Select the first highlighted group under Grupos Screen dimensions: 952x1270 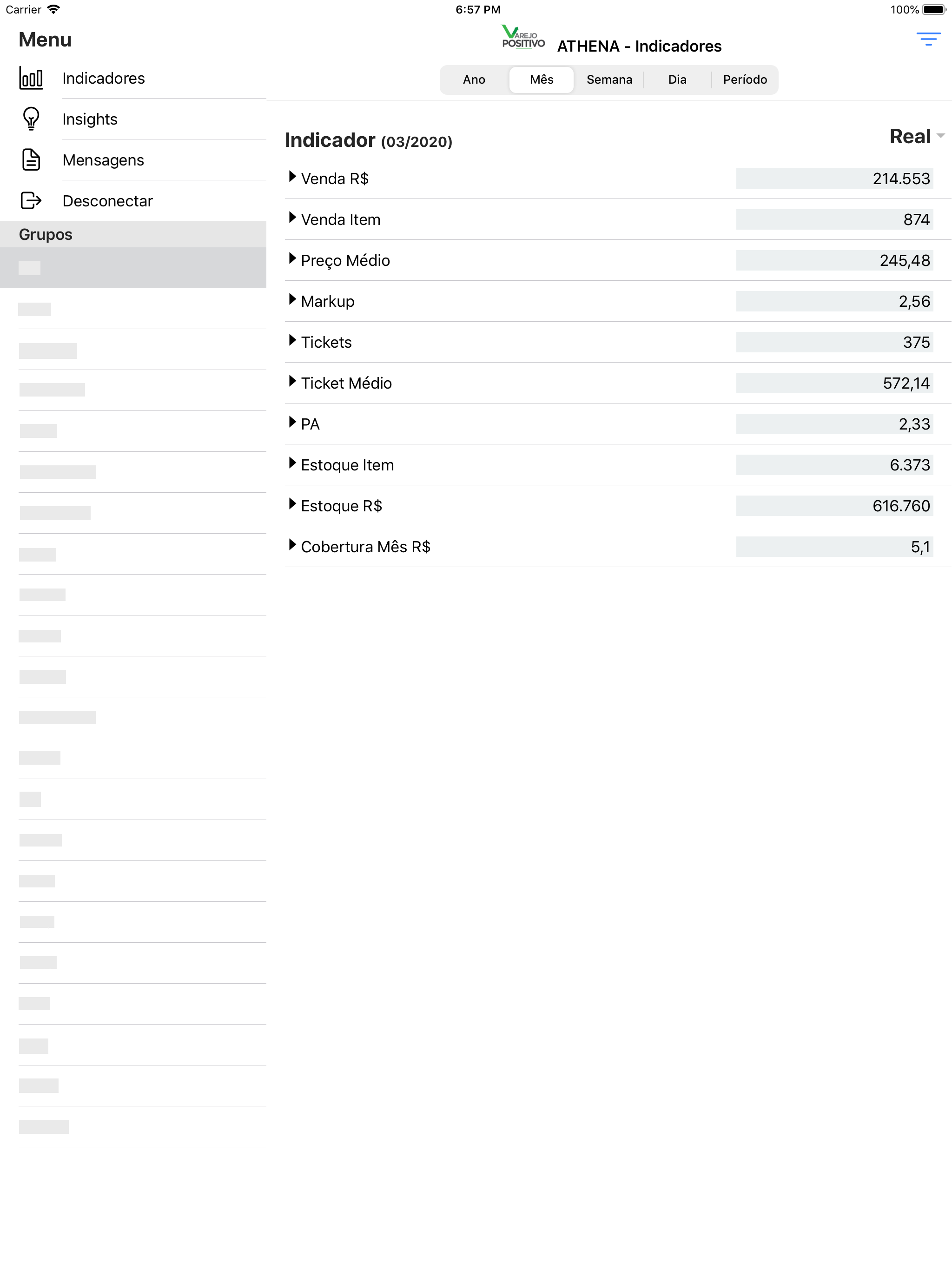point(133,268)
